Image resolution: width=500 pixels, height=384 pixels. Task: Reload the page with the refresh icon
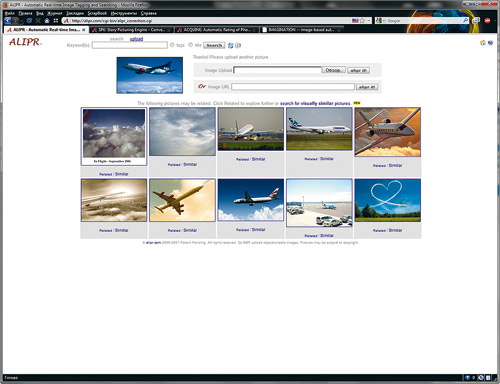coord(29,21)
